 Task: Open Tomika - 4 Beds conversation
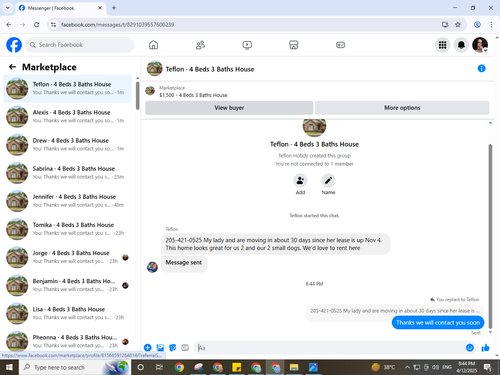67,229
